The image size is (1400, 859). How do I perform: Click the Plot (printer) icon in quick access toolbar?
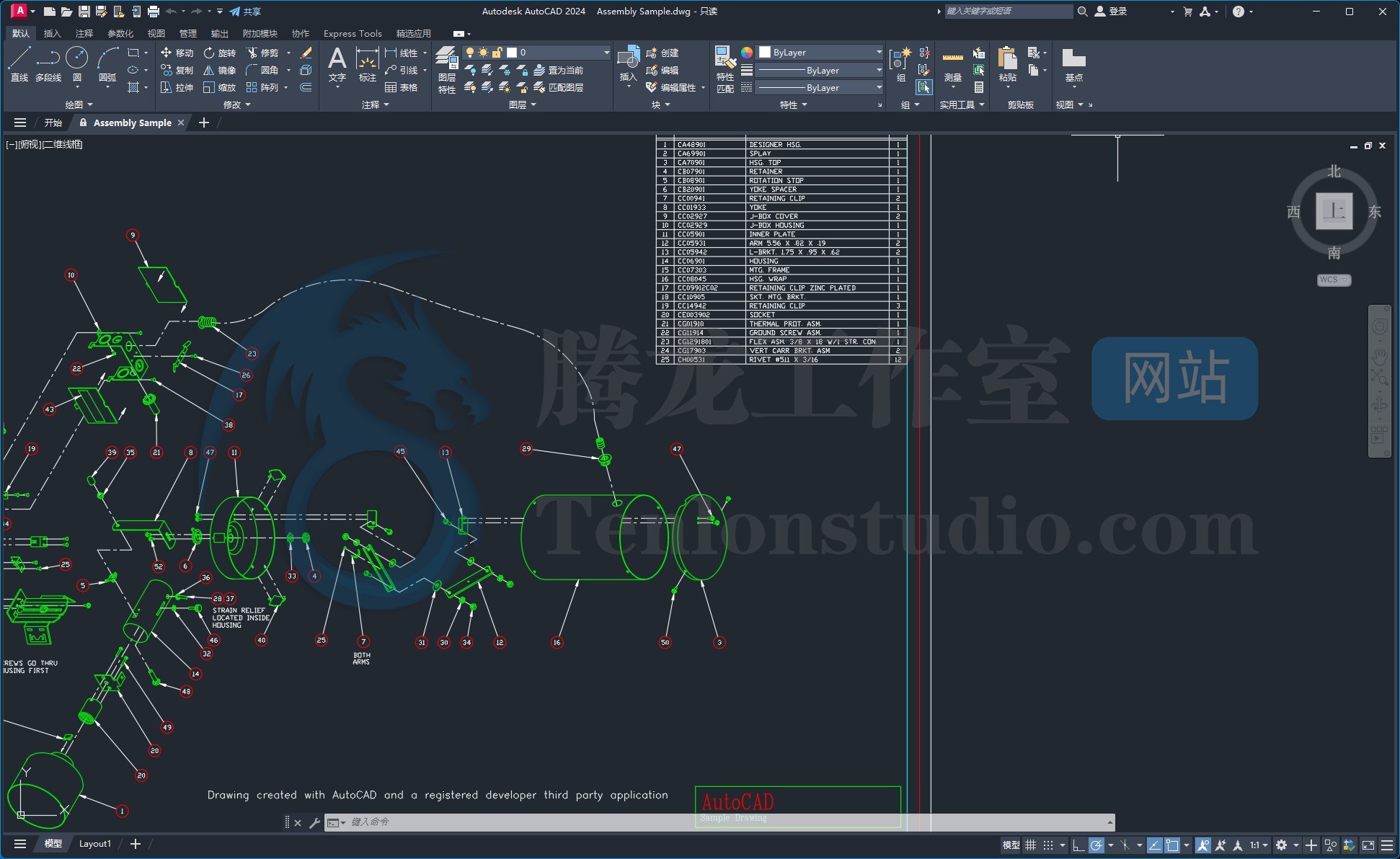[153, 12]
